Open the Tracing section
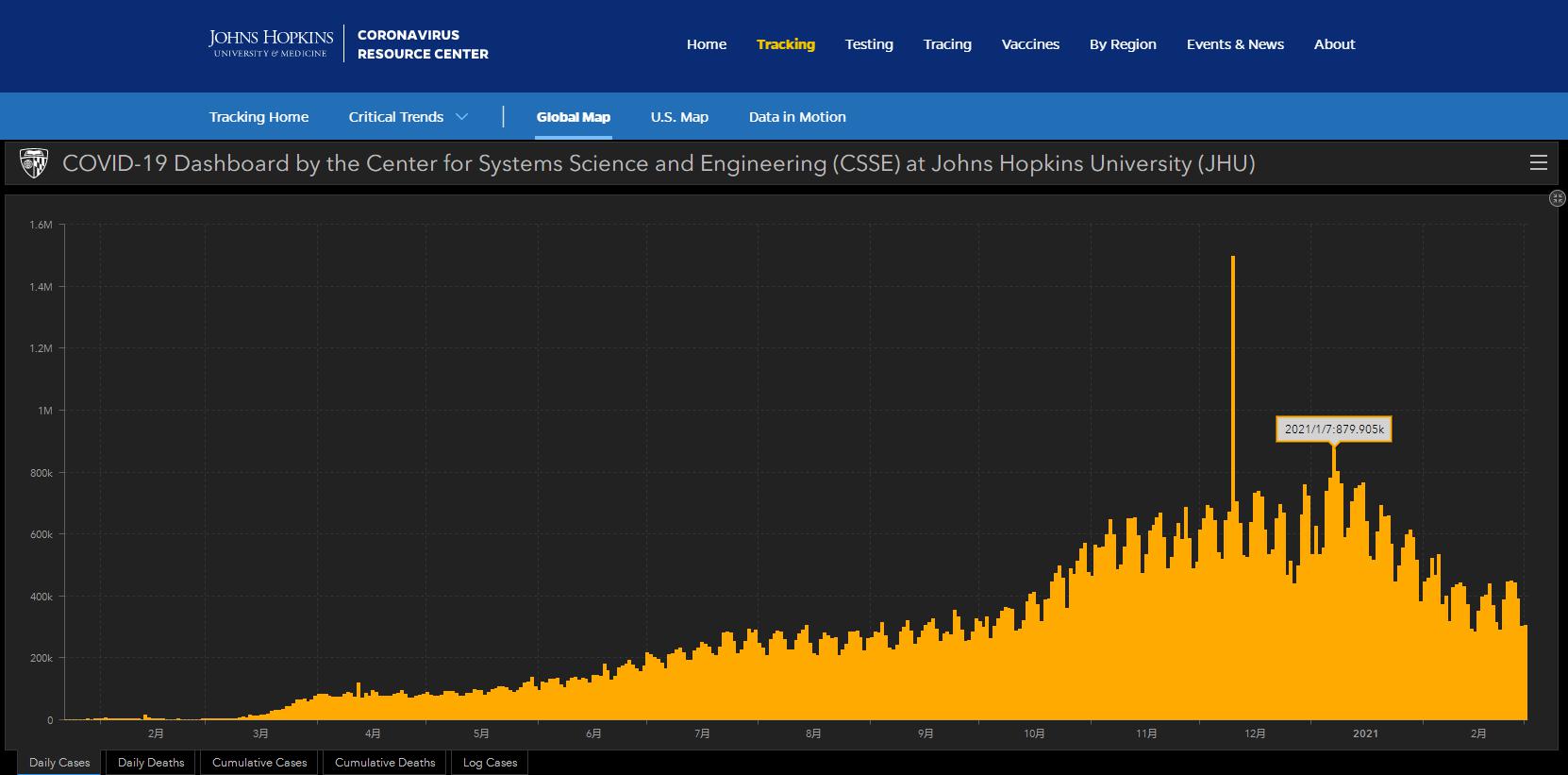The height and width of the screenshot is (775, 1568). tap(947, 44)
